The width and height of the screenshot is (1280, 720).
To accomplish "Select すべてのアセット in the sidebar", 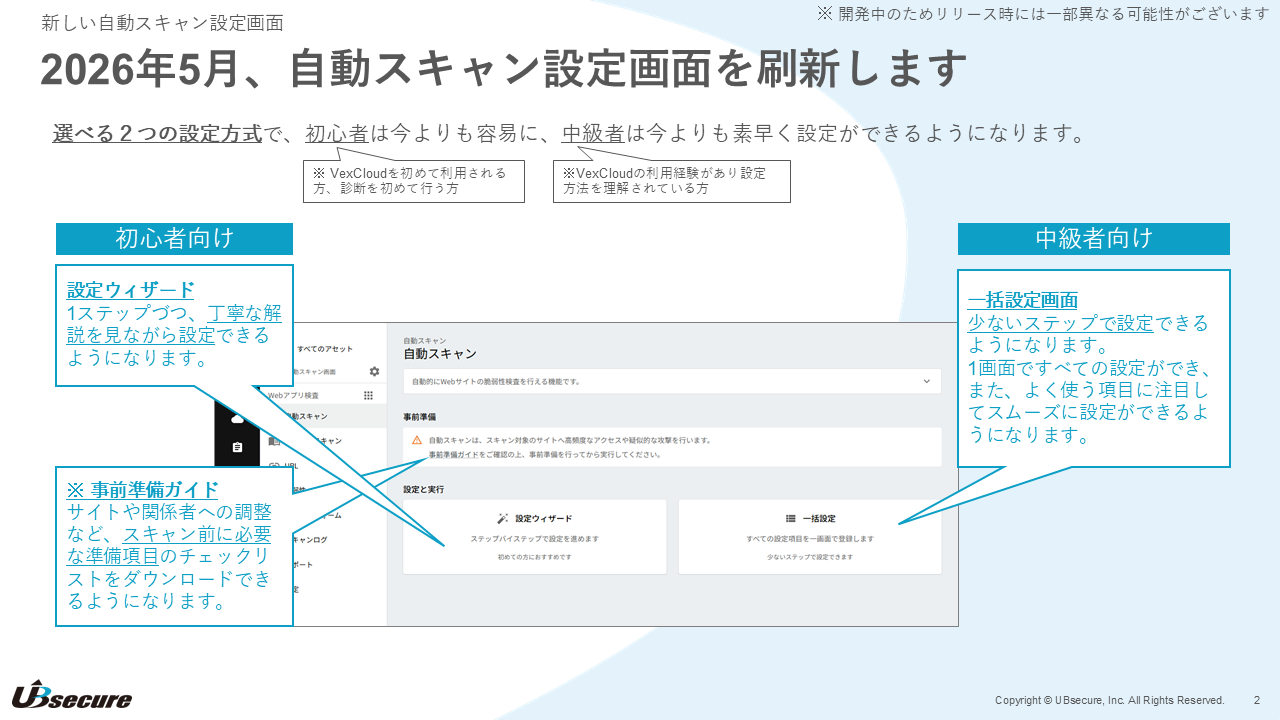I will (x=325, y=348).
